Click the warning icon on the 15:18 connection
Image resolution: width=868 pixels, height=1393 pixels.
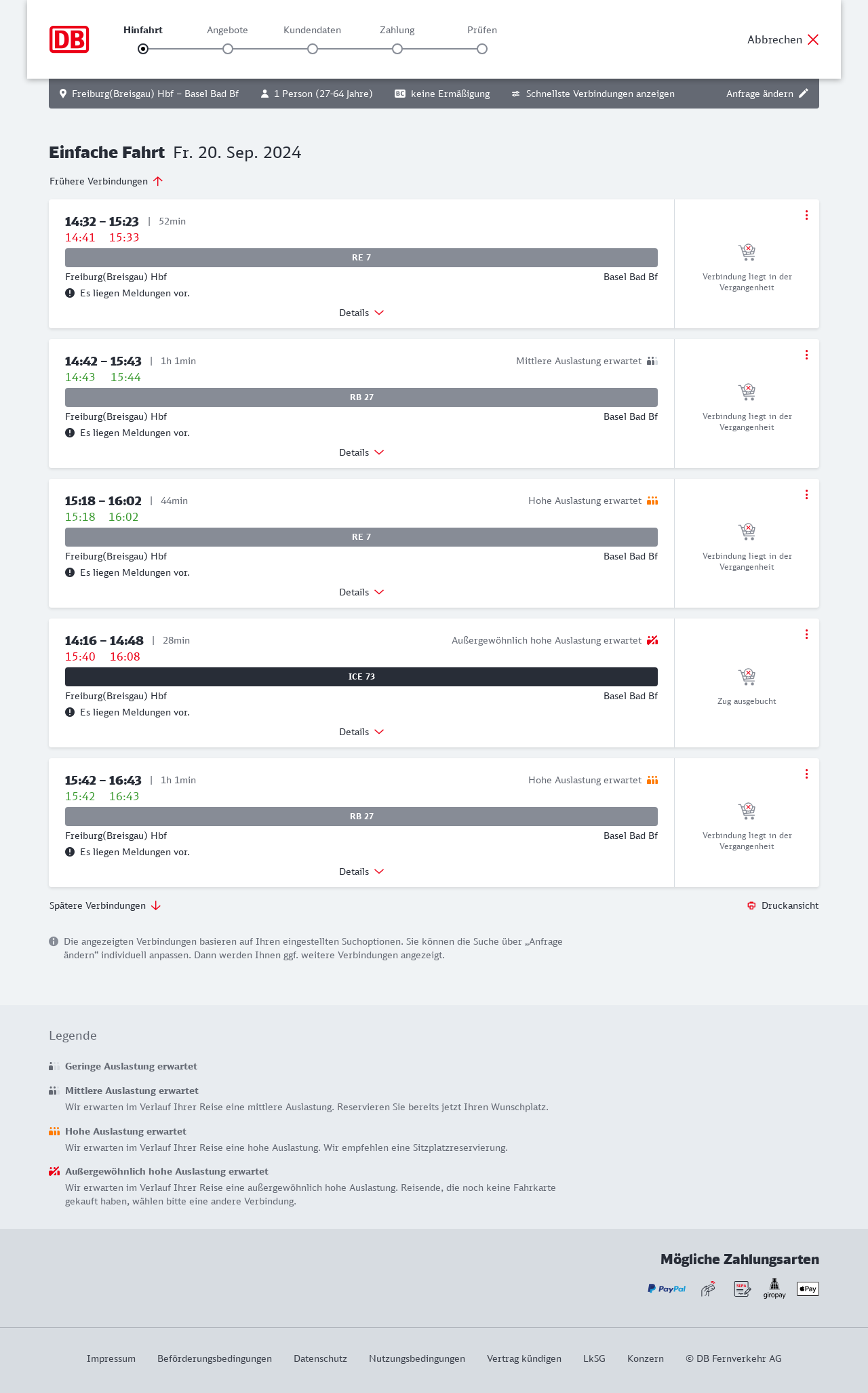tap(70, 572)
